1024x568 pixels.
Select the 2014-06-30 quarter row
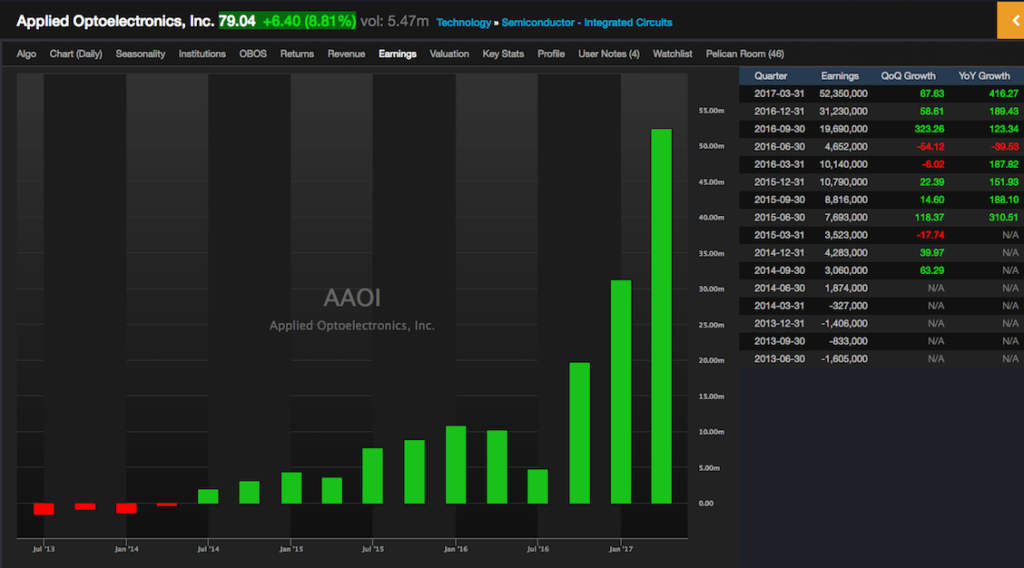(882, 287)
